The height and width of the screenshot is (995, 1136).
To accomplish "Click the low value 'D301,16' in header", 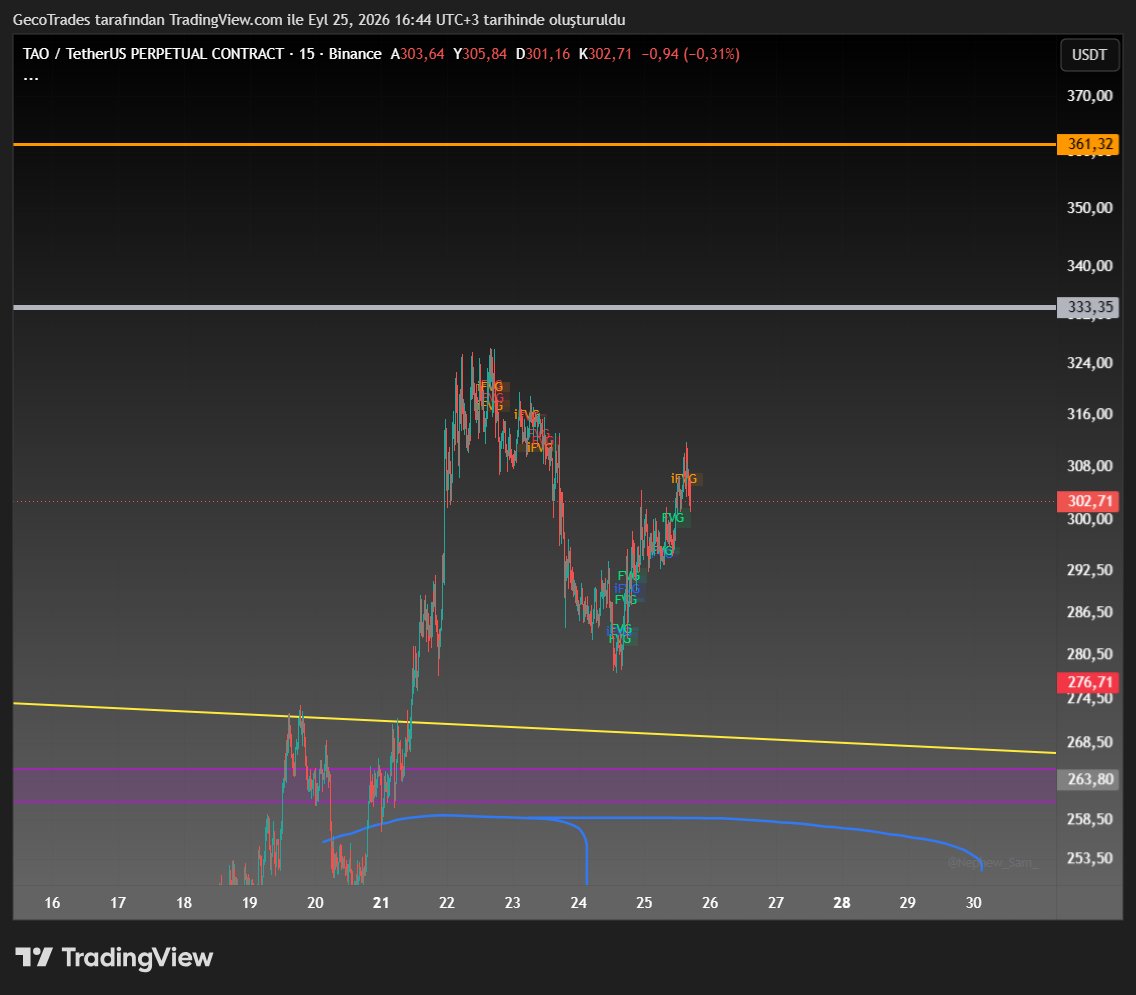I will [x=543, y=54].
